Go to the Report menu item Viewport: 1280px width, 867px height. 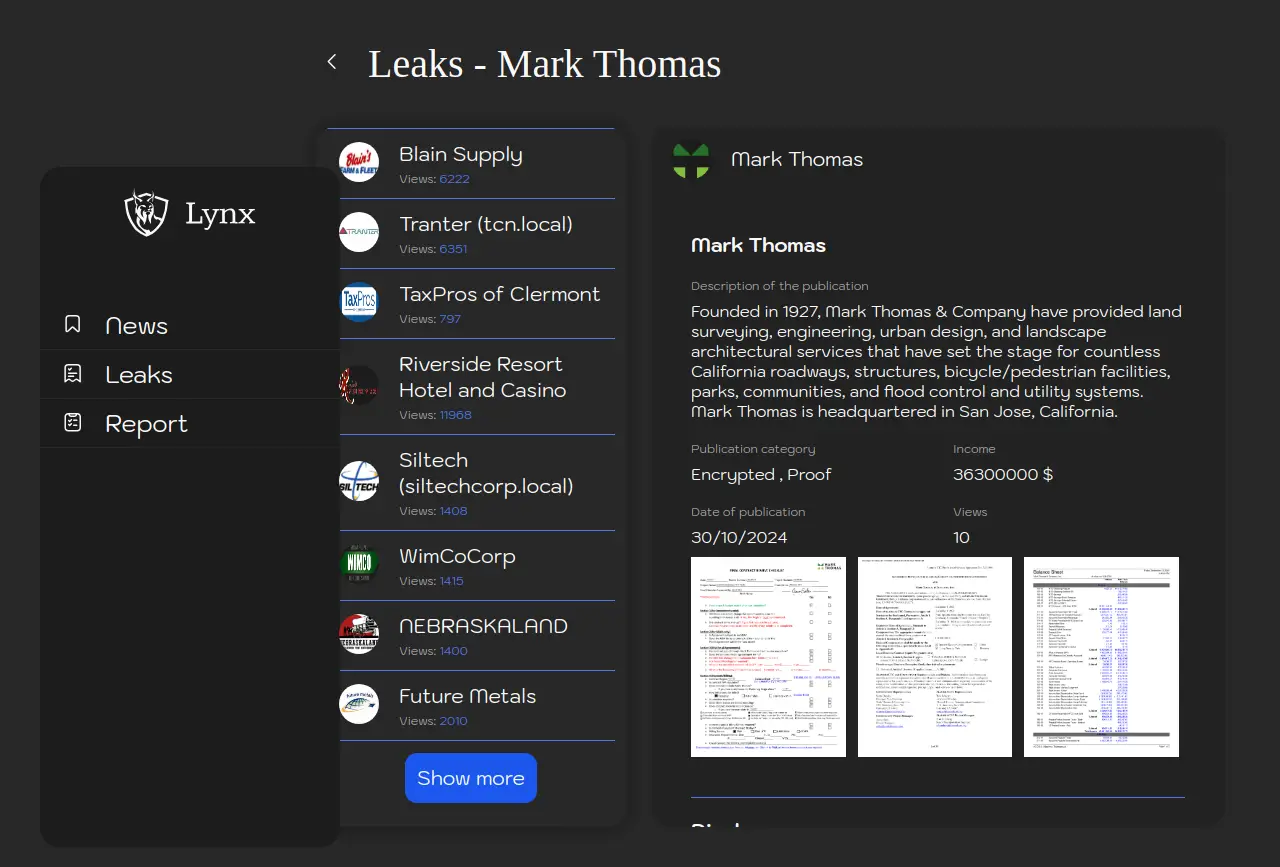pyautogui.click(x=146, y=424)
